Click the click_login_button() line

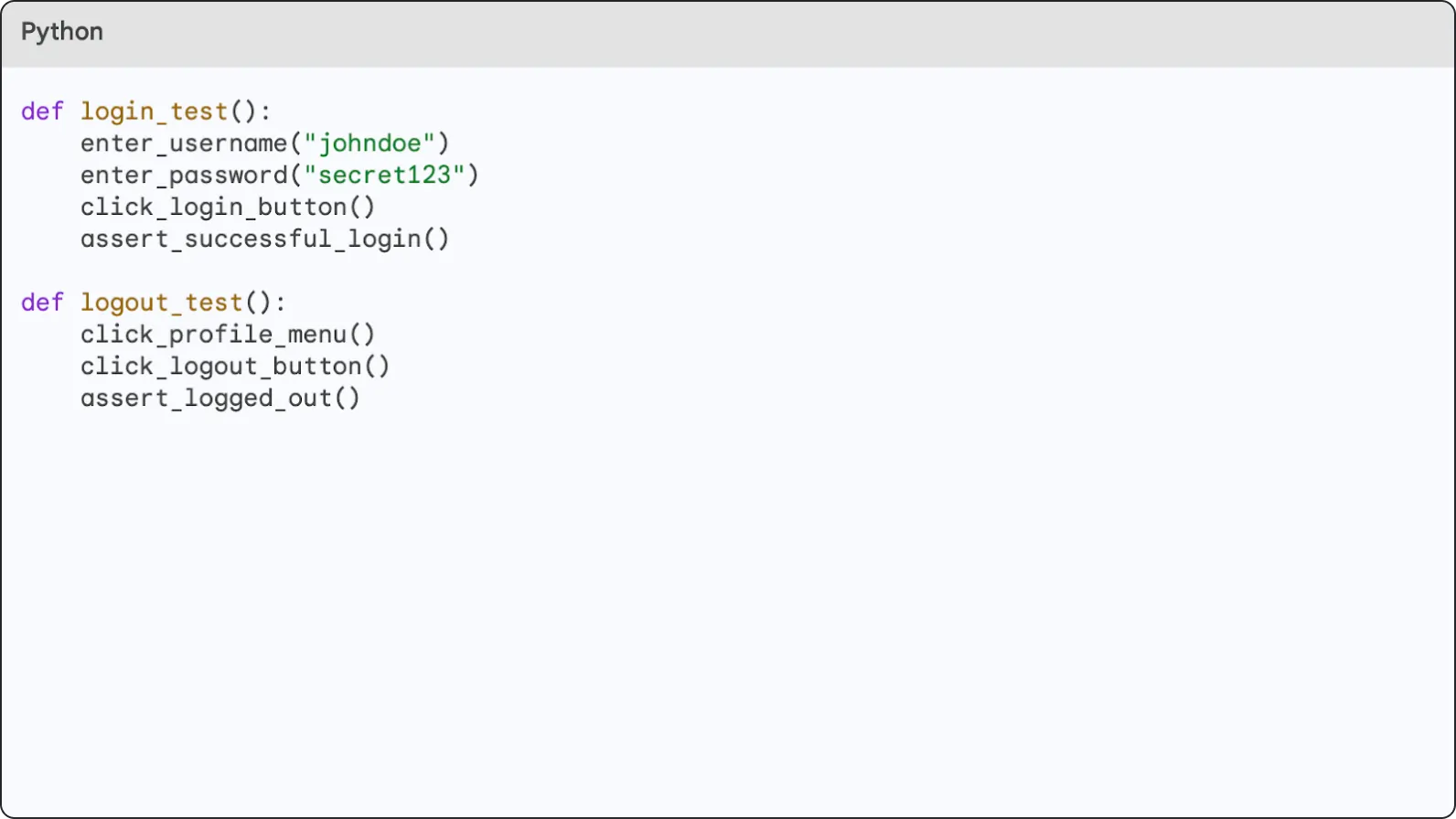click(228, 207)
